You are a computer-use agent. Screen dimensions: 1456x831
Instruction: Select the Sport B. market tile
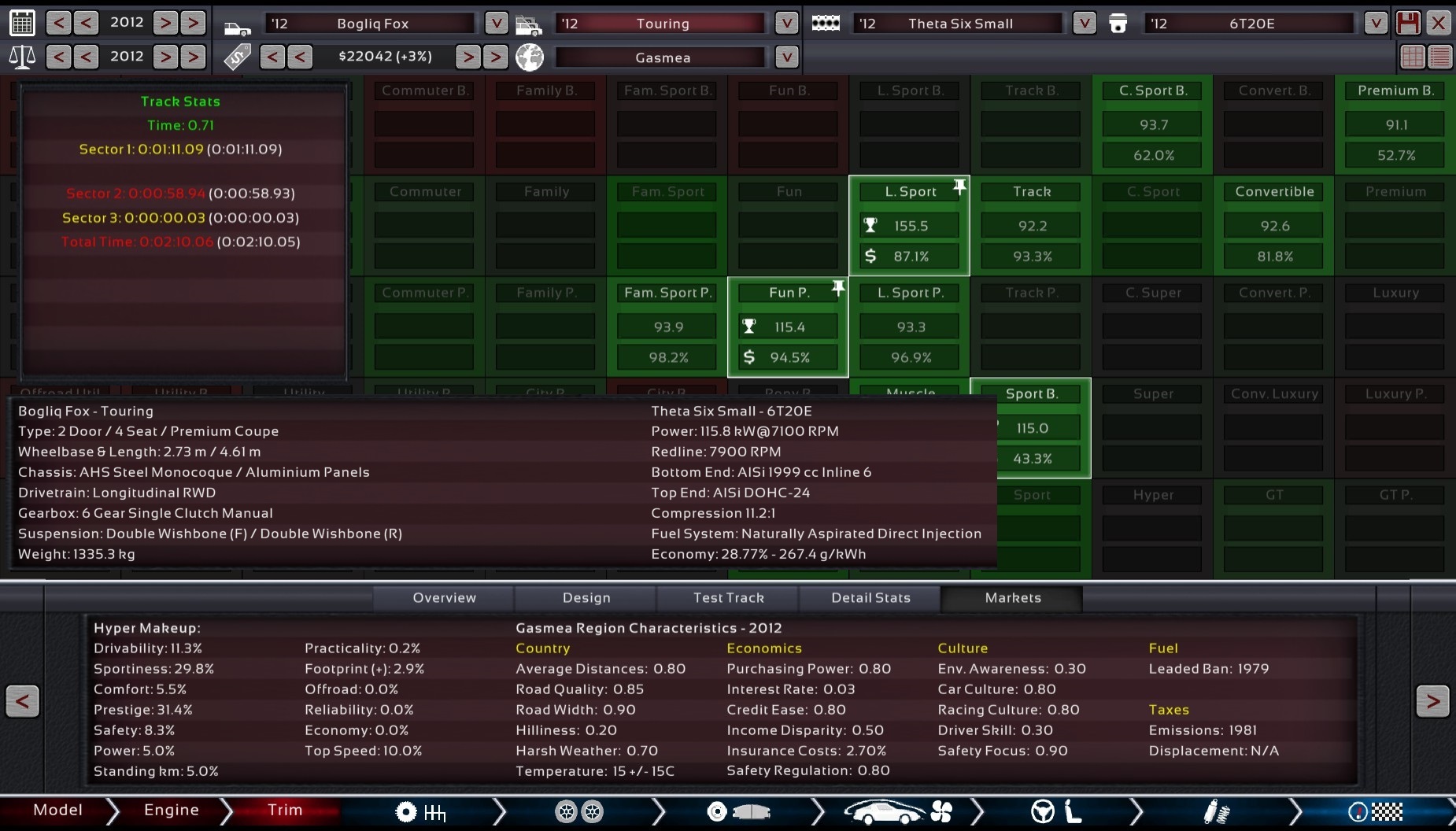[1032, 428]
